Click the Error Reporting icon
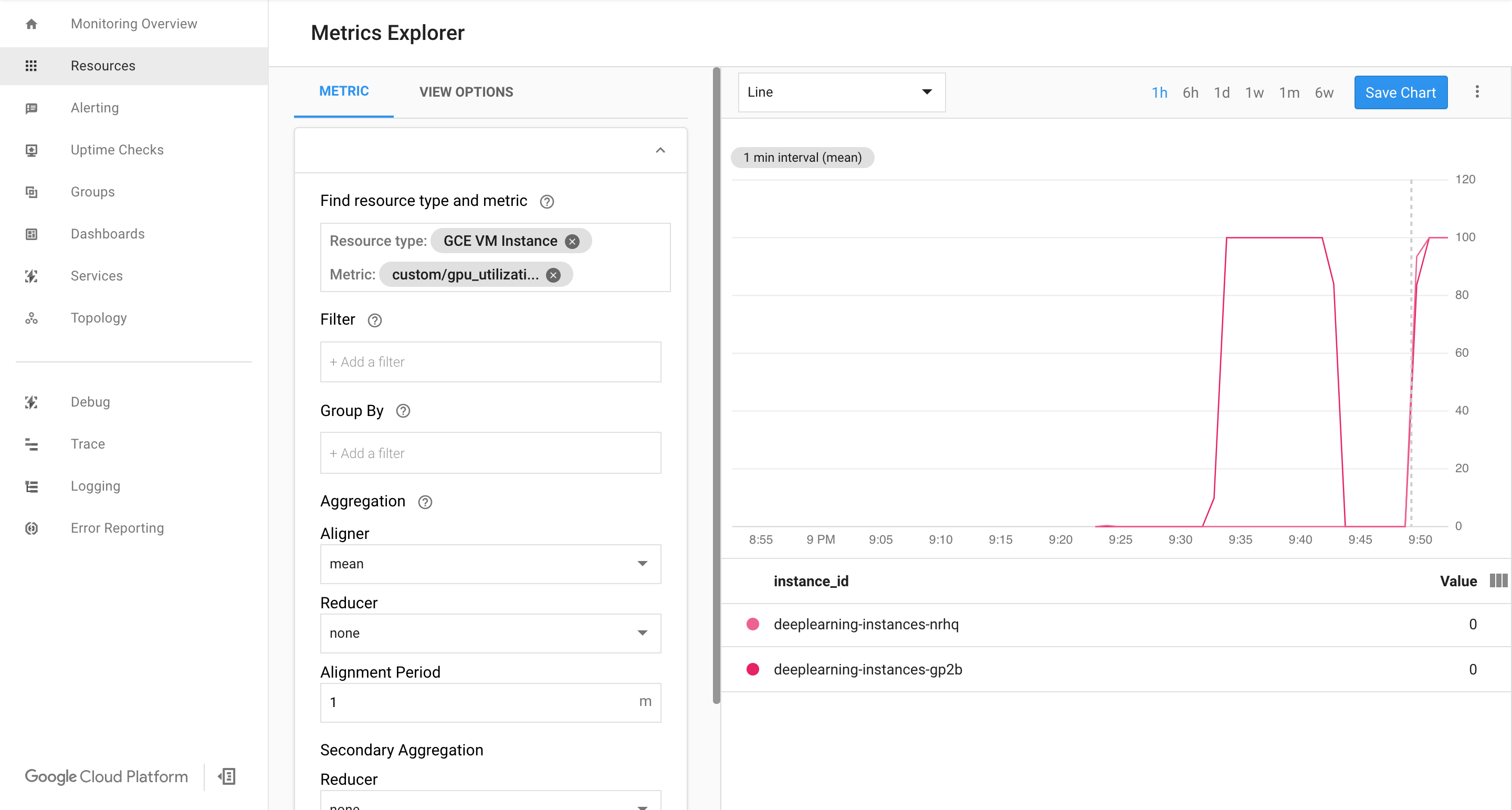The width and height of the screenshot is (1512, 810). 29,528
